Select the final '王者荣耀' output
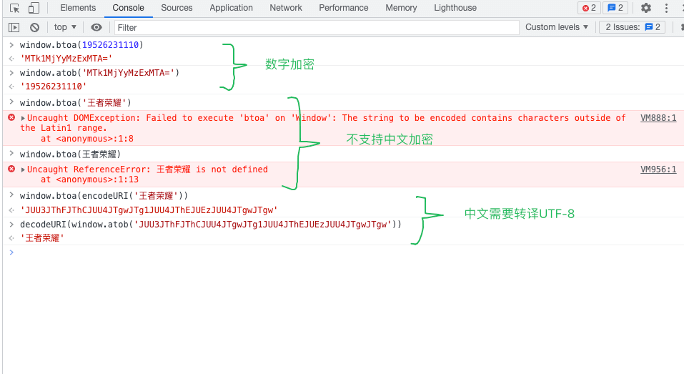 pos(42,238)
